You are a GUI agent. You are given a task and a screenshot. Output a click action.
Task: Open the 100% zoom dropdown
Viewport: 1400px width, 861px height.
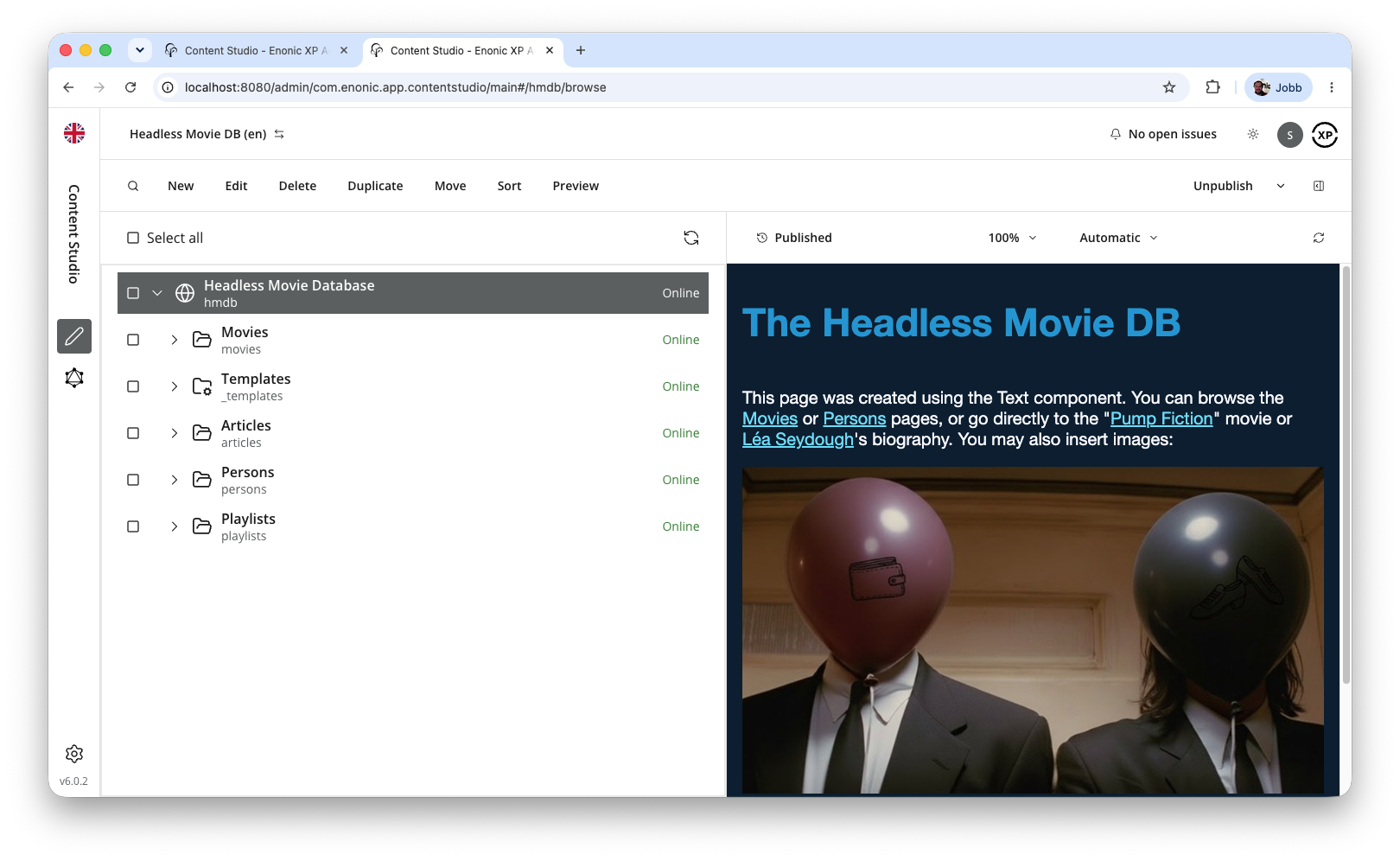point(1012,238)
